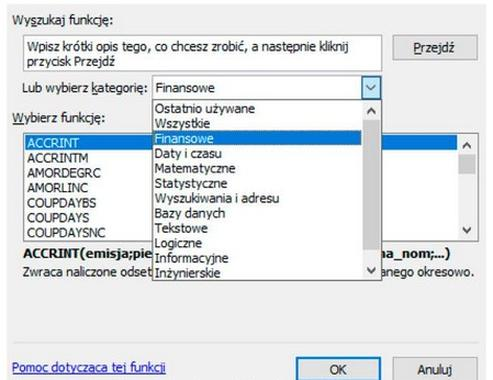Select the 'Informacyjne' category
493x380 pixels.
click(x=257, y=258)
